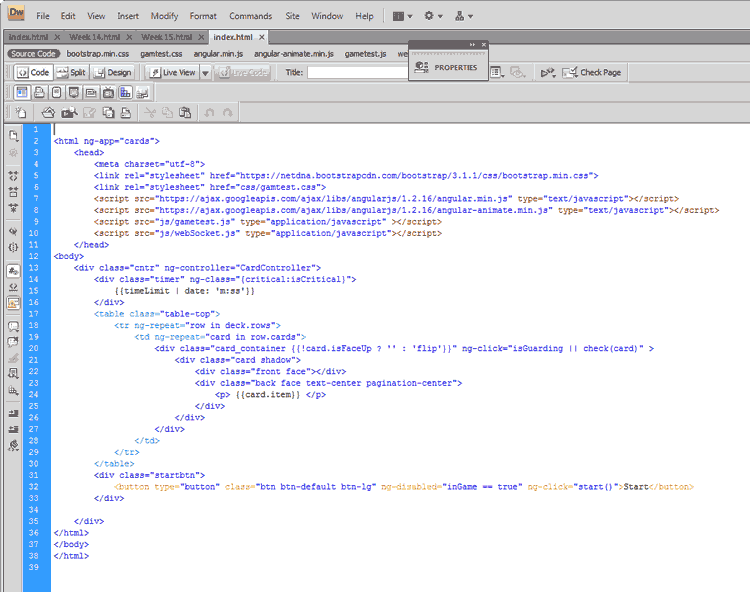Click line number 20 in the gutter
This screenshot has height=592, width=750.
33,348
